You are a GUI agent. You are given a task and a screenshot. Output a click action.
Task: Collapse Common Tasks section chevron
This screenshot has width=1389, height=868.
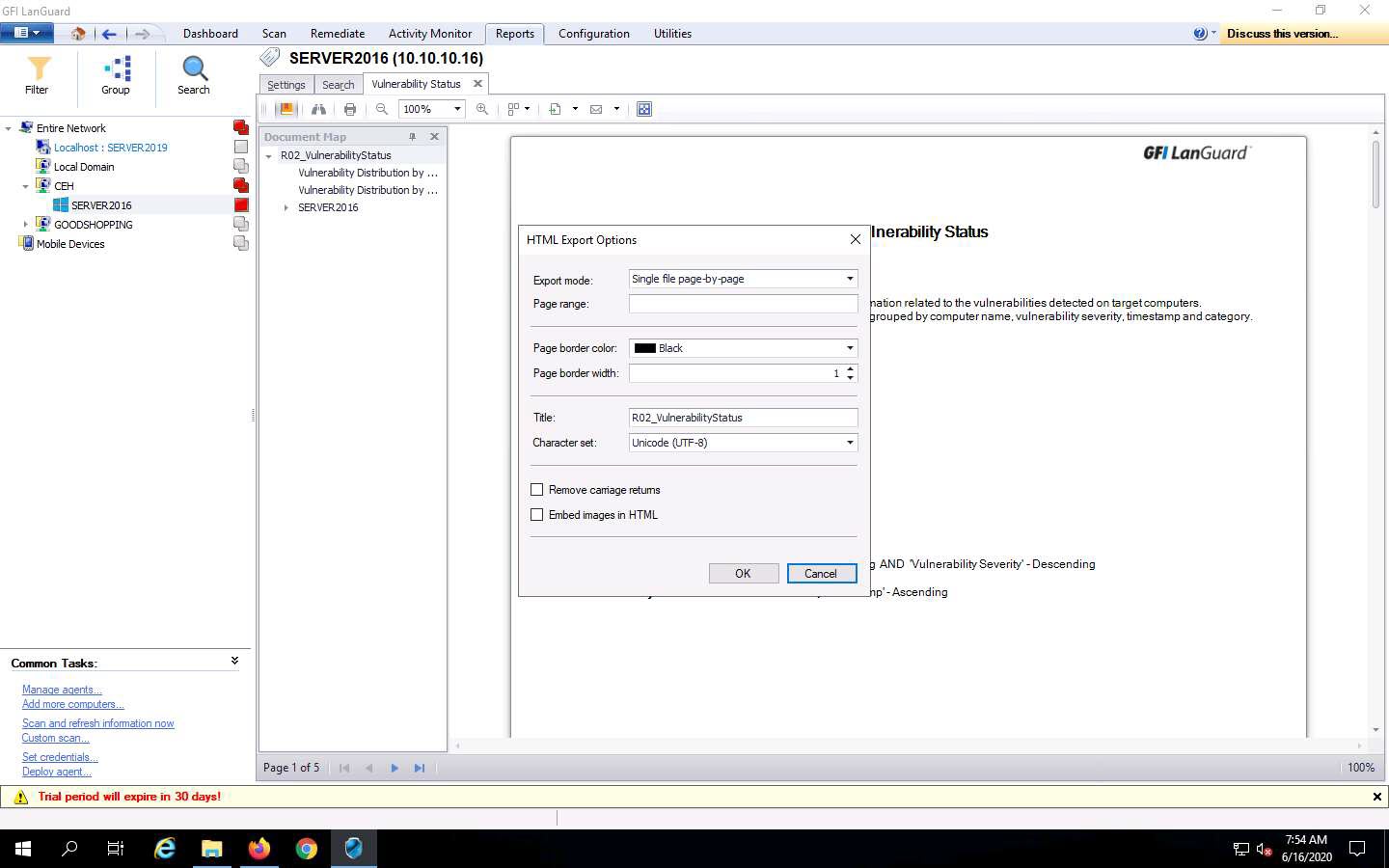(x=234, y=662)
